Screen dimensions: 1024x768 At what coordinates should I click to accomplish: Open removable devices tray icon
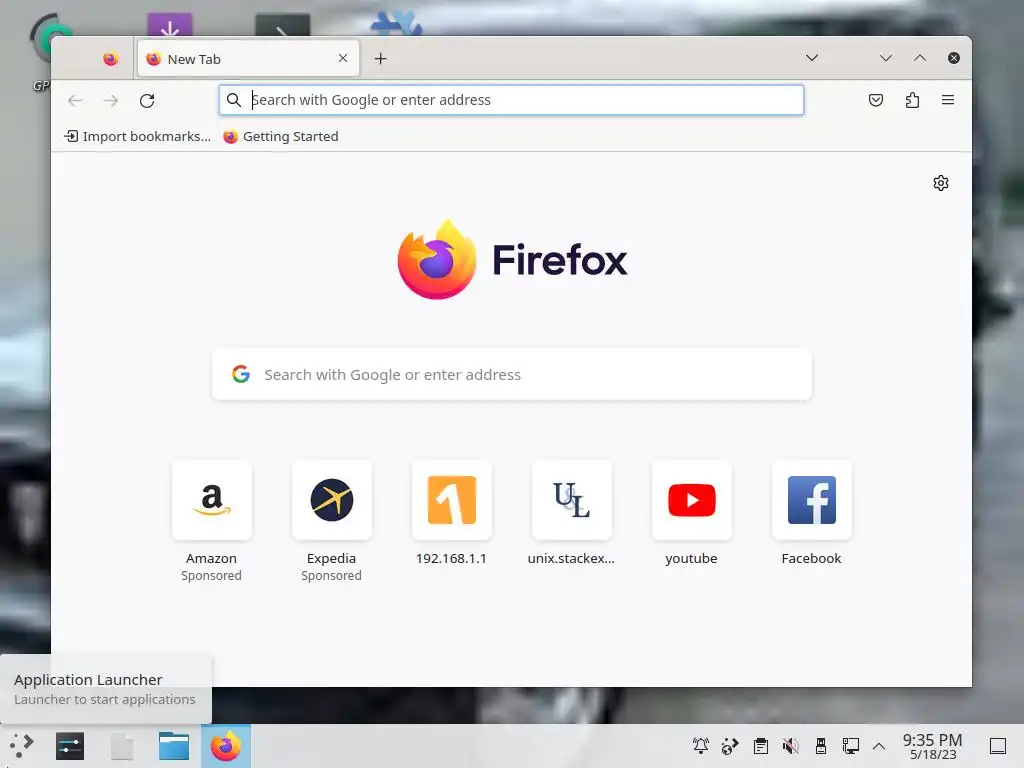pyautogui.click(x=820, y=745)
